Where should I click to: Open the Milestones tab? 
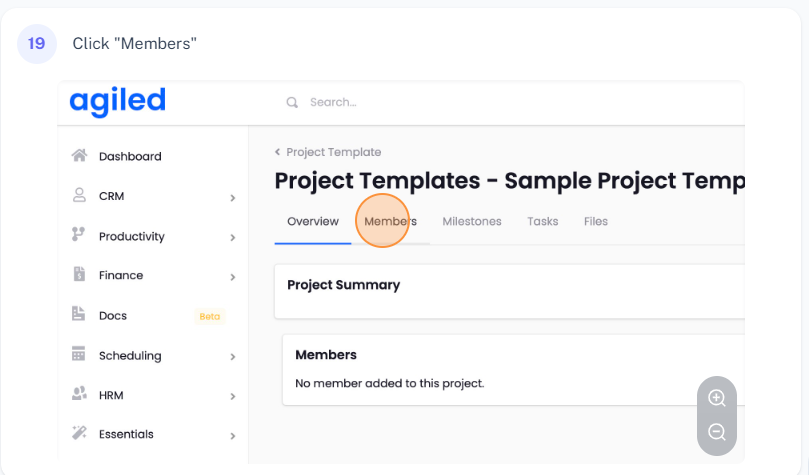472,221
